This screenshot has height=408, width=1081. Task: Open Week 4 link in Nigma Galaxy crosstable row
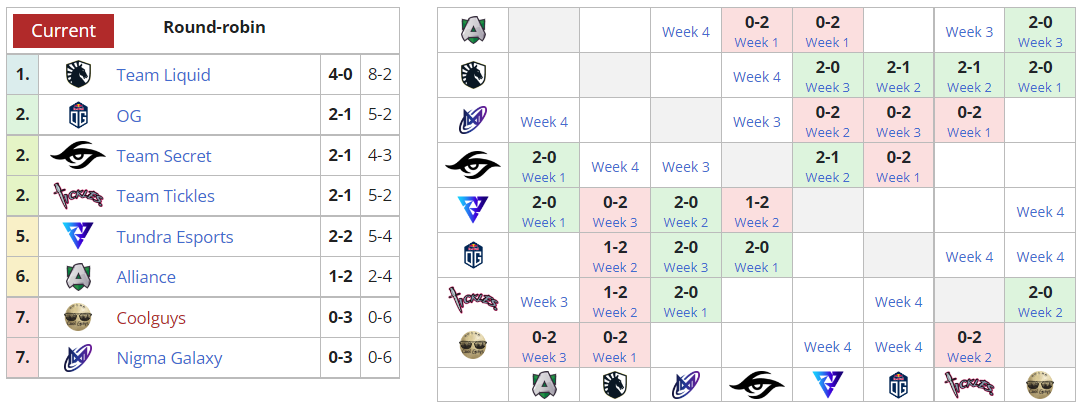544,122
